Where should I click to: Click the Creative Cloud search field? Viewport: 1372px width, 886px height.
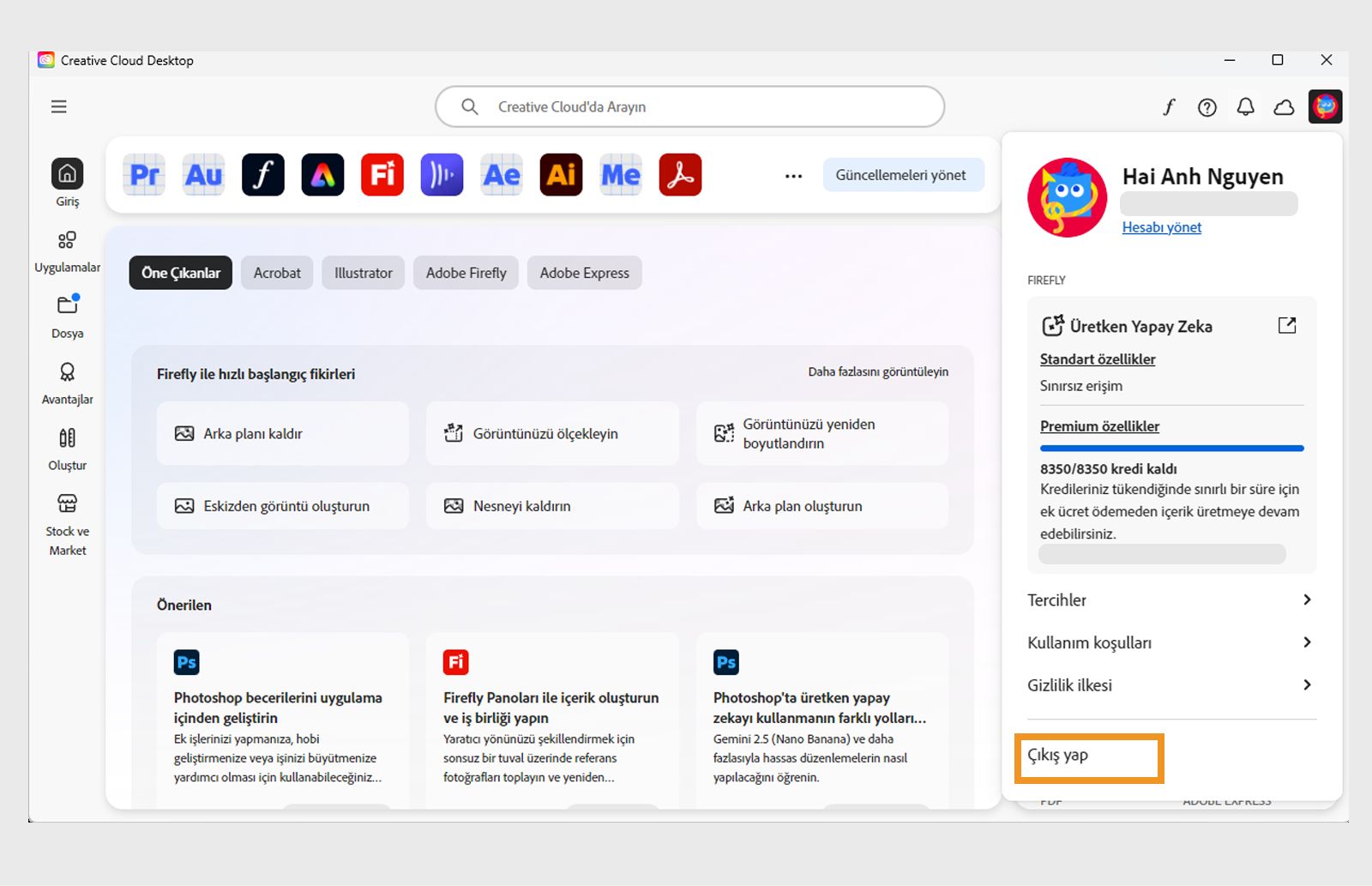(x=690, y=106)
